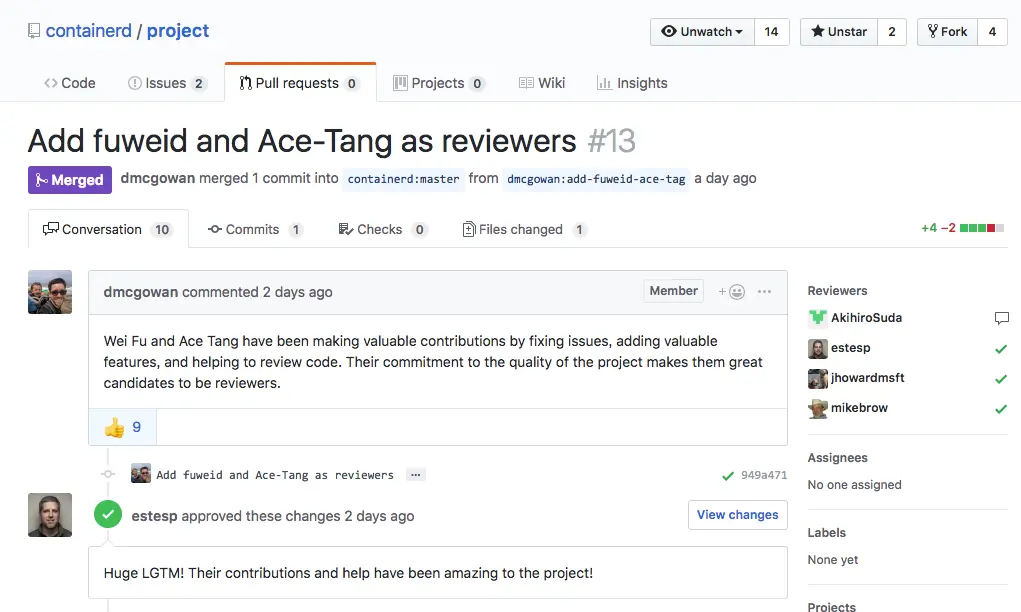1021x612 pixels.
Task: Click the Unstar button
Action: (x=839, y=31)
